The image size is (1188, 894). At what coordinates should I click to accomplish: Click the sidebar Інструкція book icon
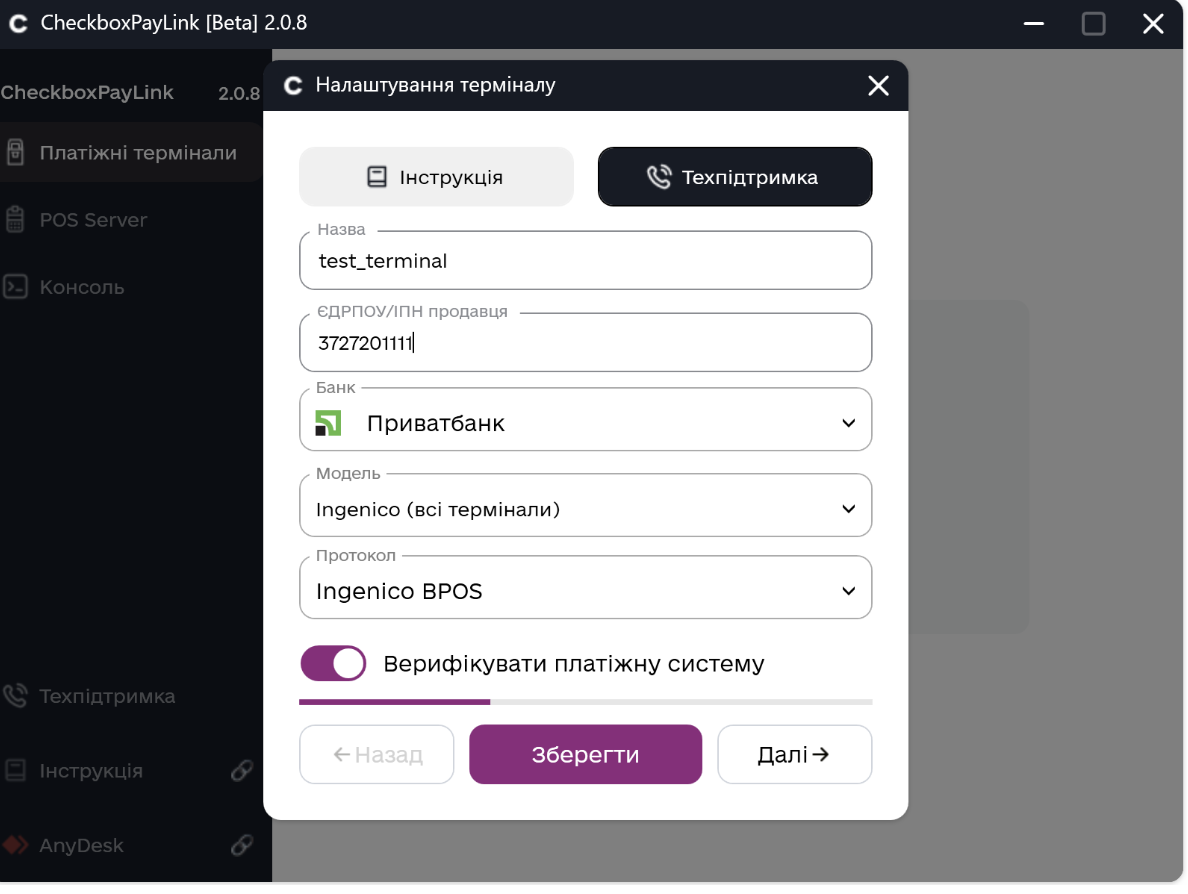[x=15, y=771]
